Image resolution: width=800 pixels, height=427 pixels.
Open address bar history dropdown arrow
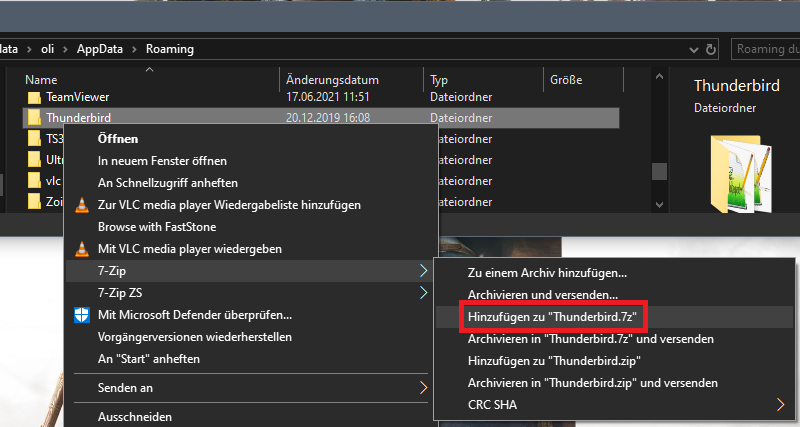pos(694,49)
